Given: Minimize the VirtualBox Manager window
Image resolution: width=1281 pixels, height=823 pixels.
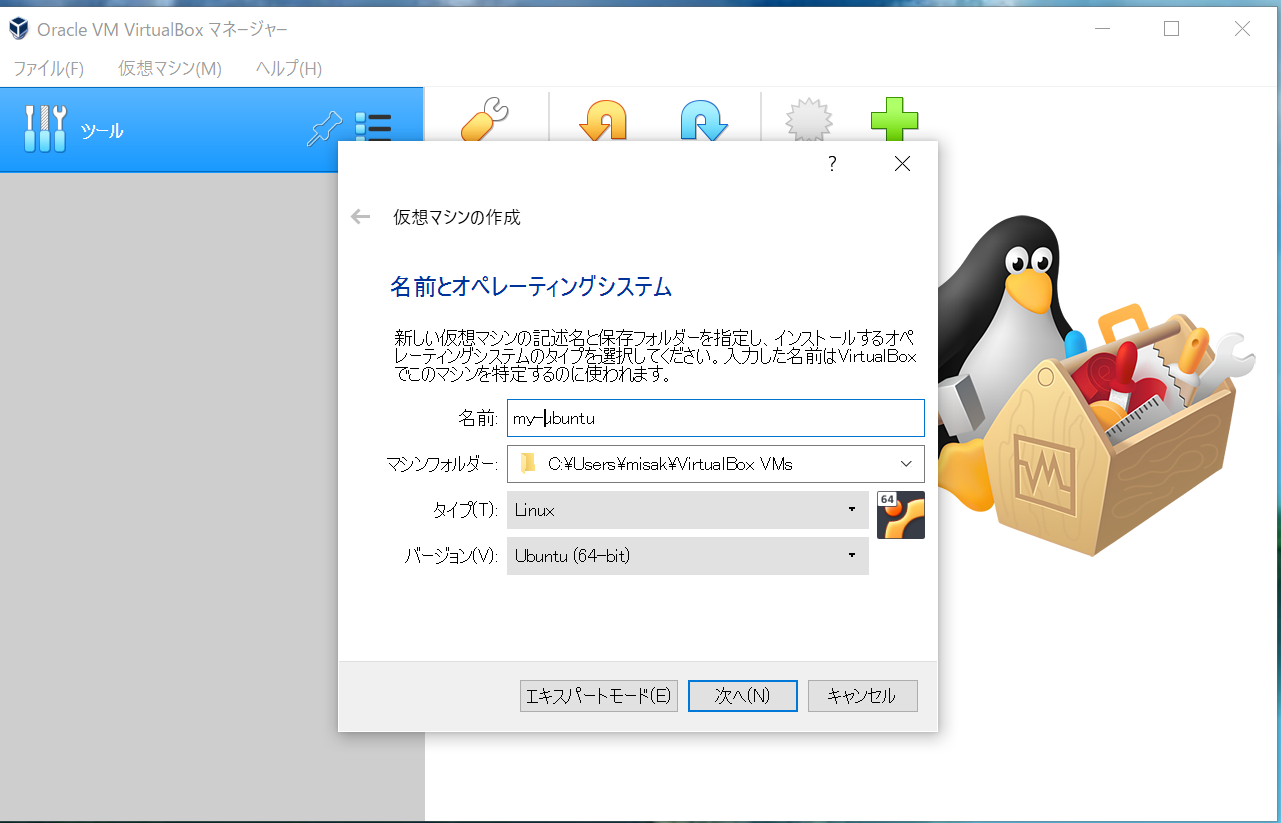Looking at the screenshot, I should coord(1101,29).
